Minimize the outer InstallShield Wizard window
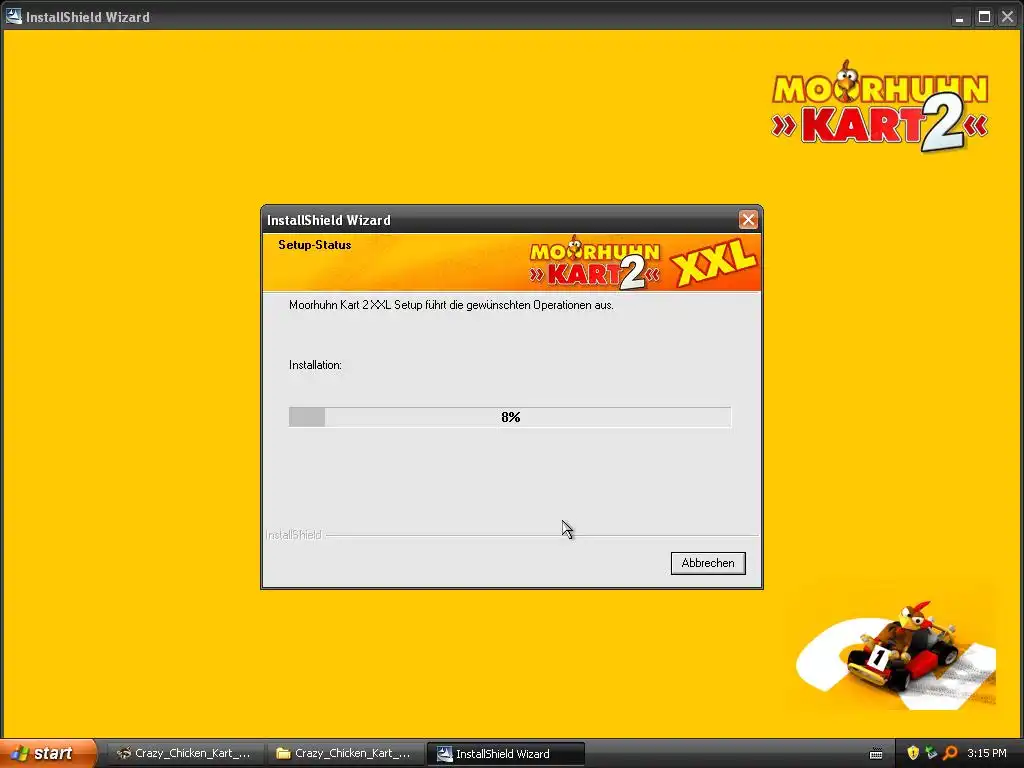The height and width of the screenshot is (768, 1024). (x=959, y=17)
